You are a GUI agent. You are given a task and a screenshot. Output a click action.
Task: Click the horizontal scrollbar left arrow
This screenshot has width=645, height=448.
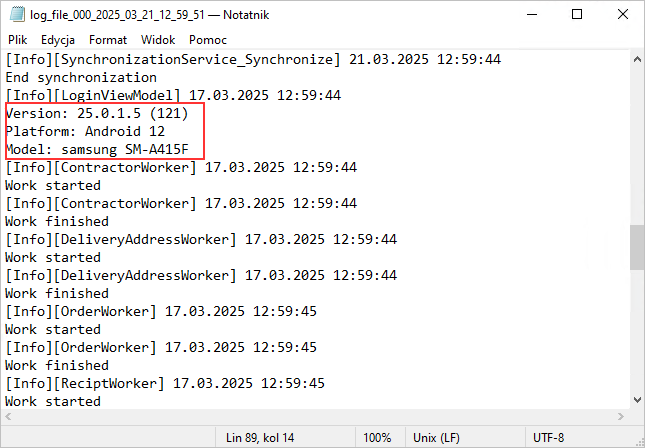point(9,417)
